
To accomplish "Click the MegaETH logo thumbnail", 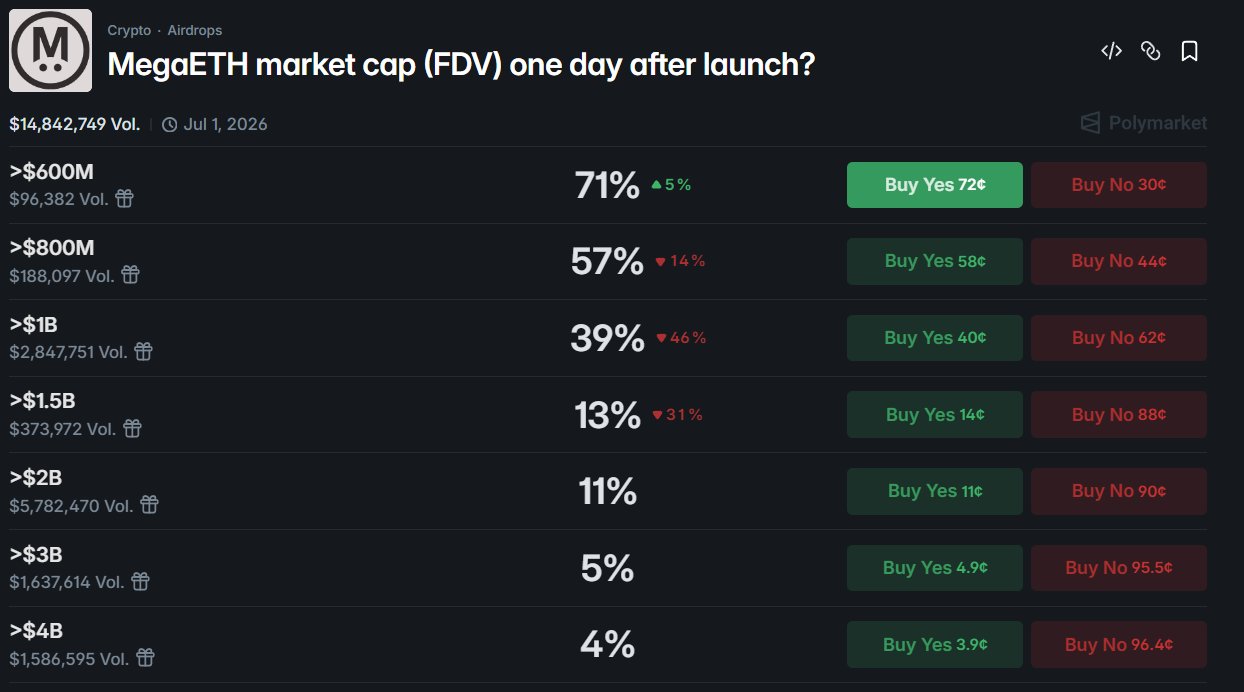I will point(50,50).
